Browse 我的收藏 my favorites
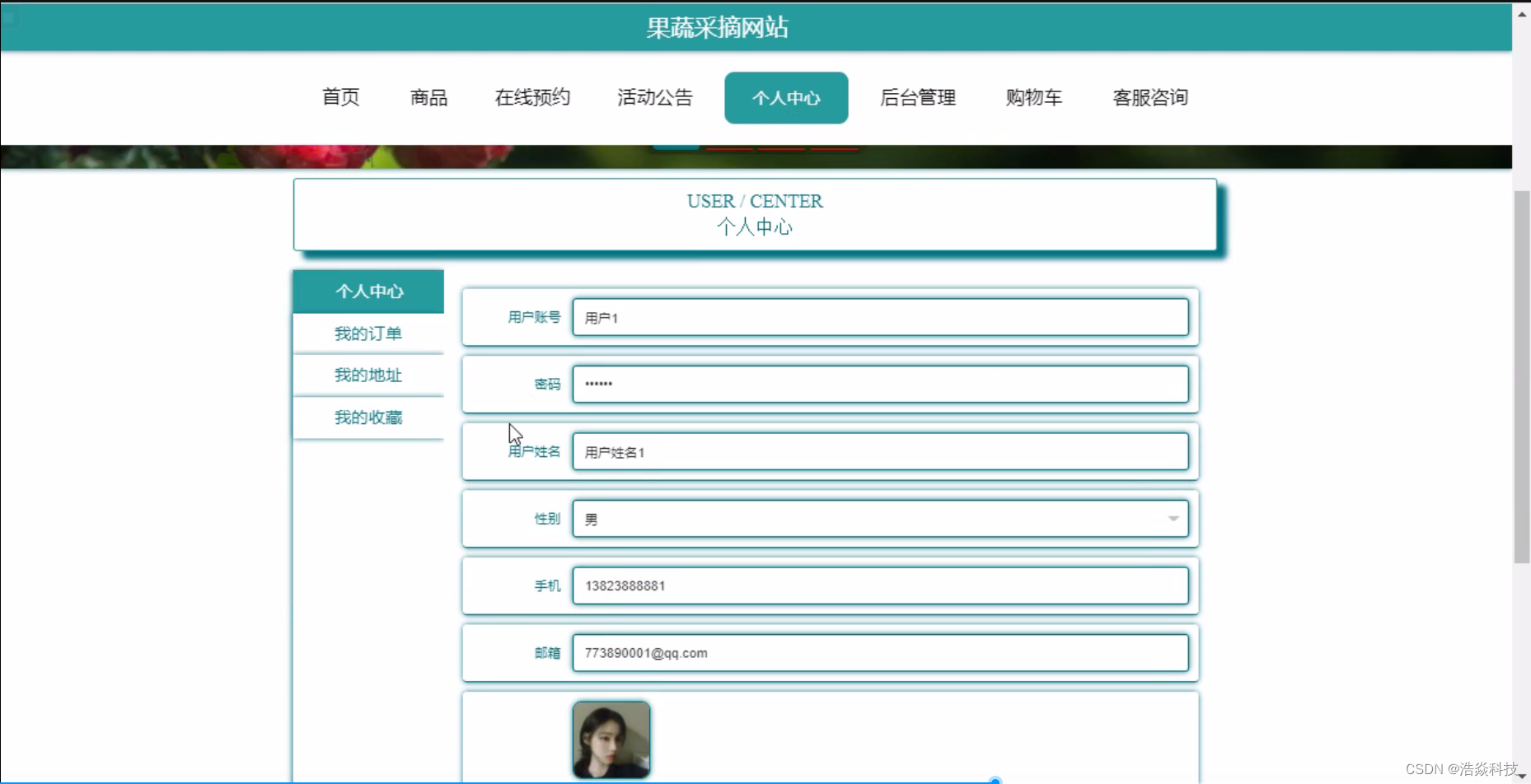The image size is (1531, 784). (368, 418)
